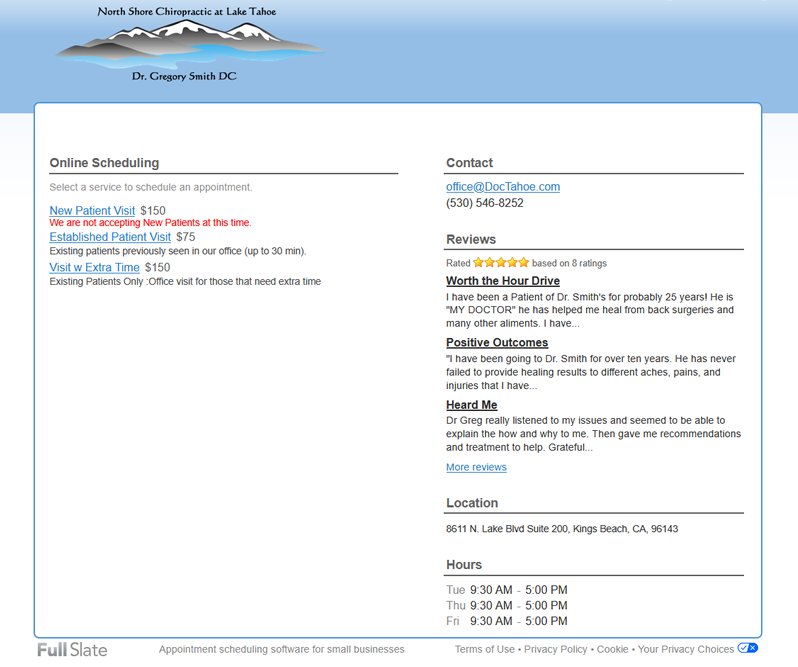Click the Cookie link in footer
798x667 pixels.
612,650
